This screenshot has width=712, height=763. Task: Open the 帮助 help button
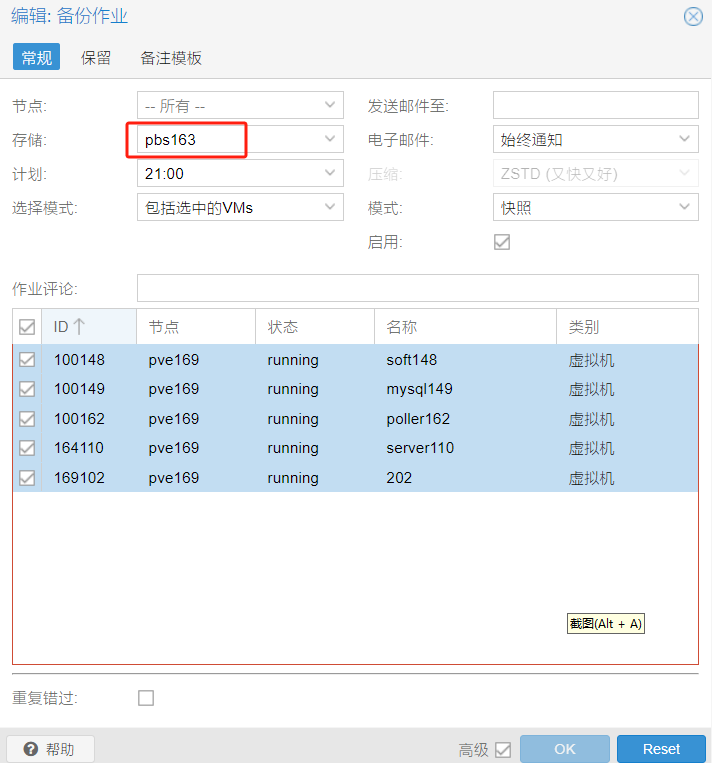click(50, 749)
